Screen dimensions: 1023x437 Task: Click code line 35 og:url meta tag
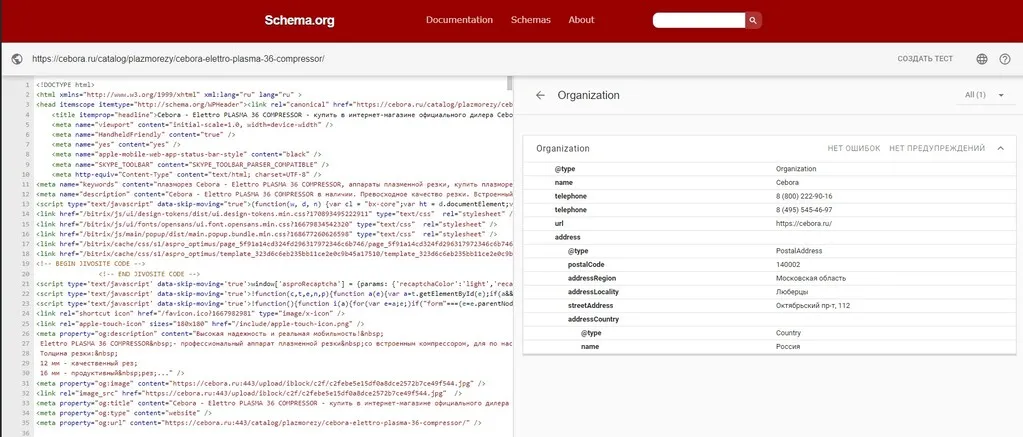258,423
